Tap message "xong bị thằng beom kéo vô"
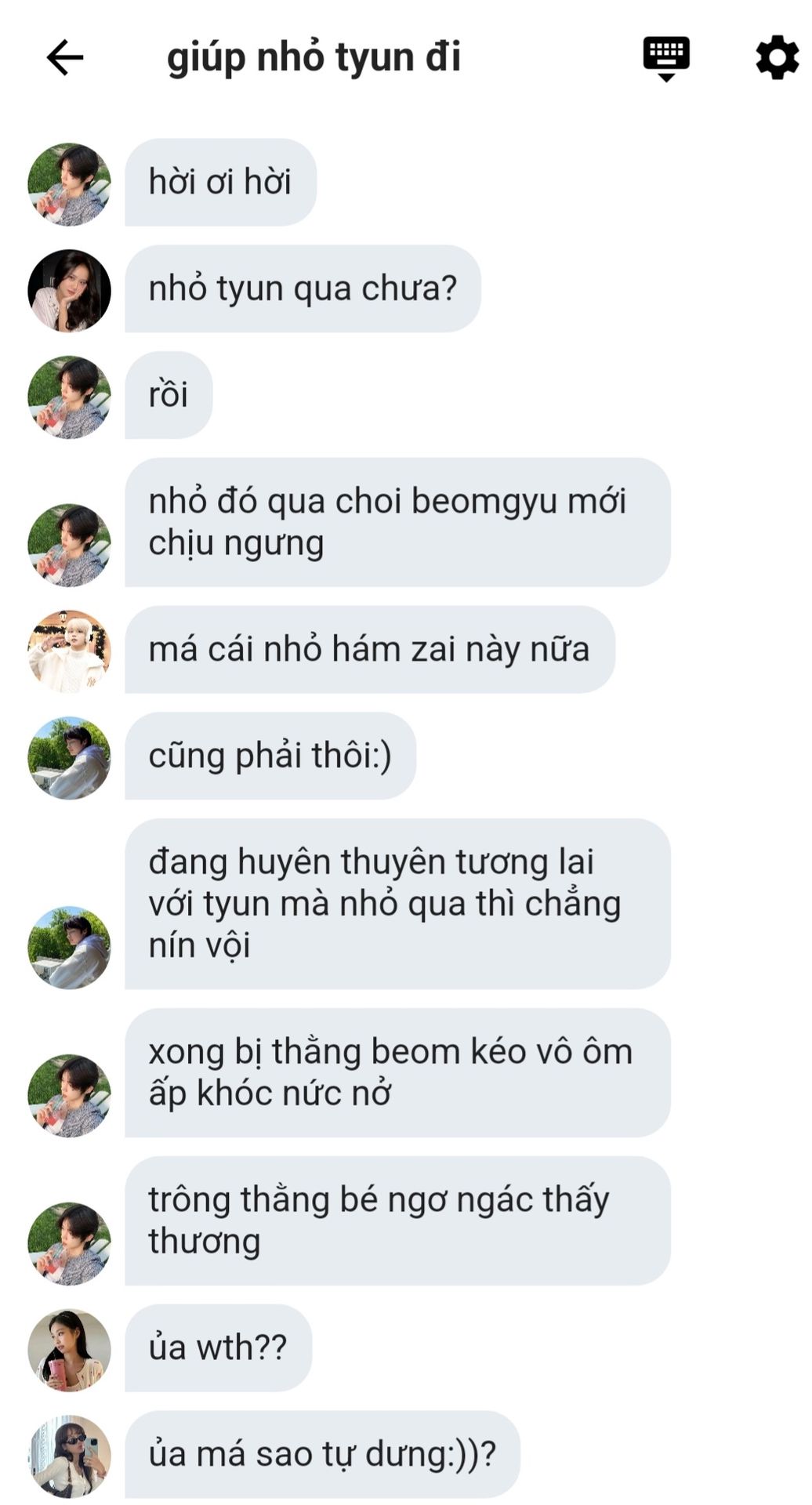This screenshot has height=1505, width=812. point(397,1073)
